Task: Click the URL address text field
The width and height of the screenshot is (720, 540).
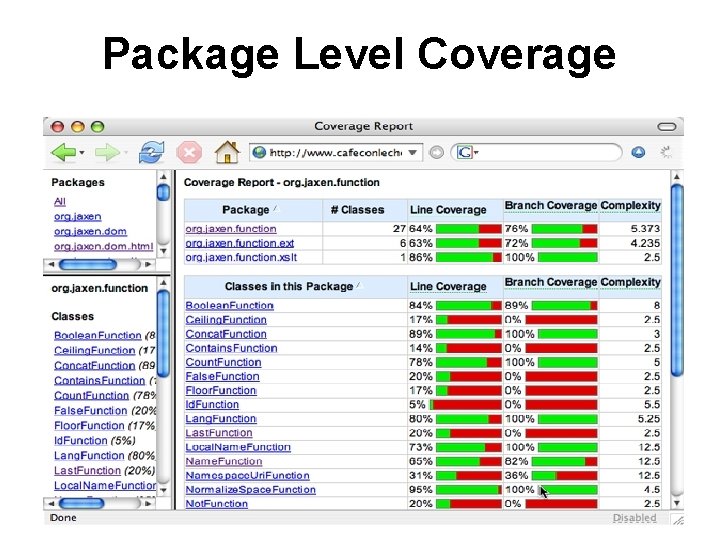Action: click(336, 152)
